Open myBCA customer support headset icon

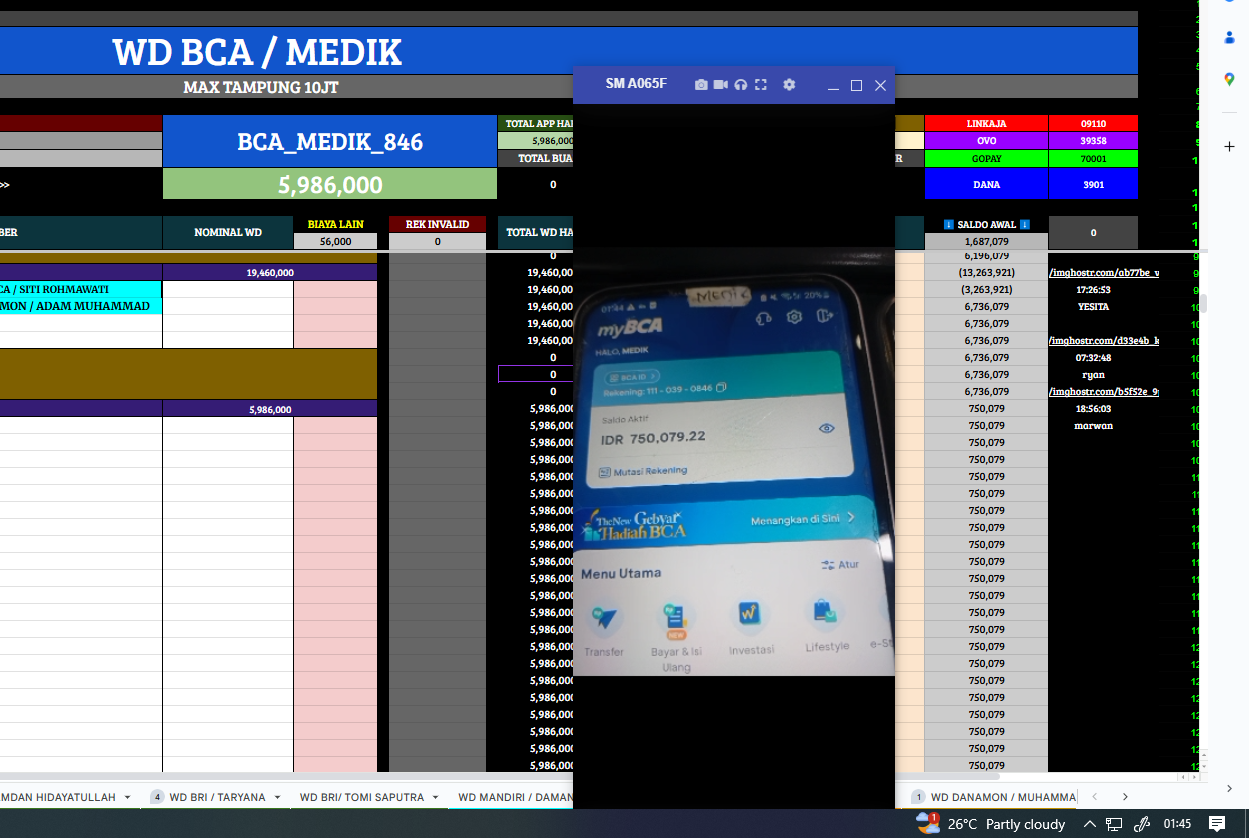click(762, 318)
